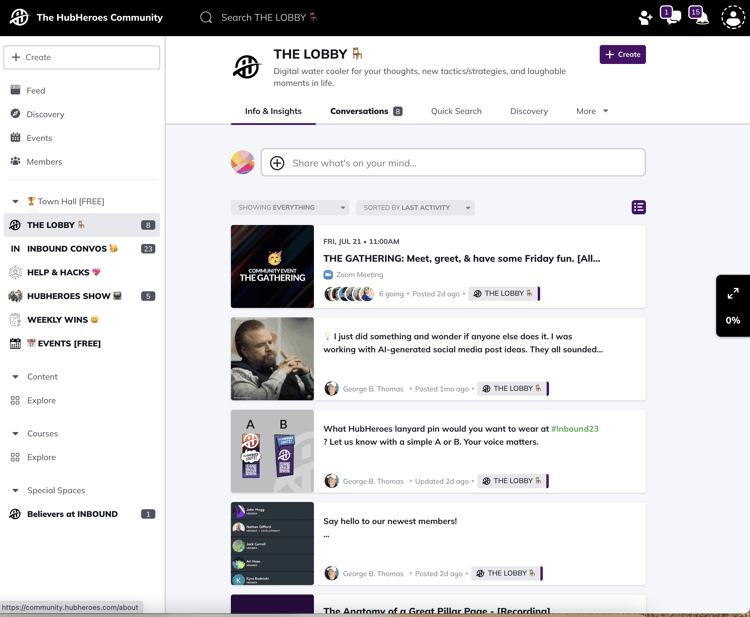Image resolution: width=750 pixels, height=617 pixels.
Task: Click the HubHeroes logo in the top bar
Action: (x=20, y=18)
